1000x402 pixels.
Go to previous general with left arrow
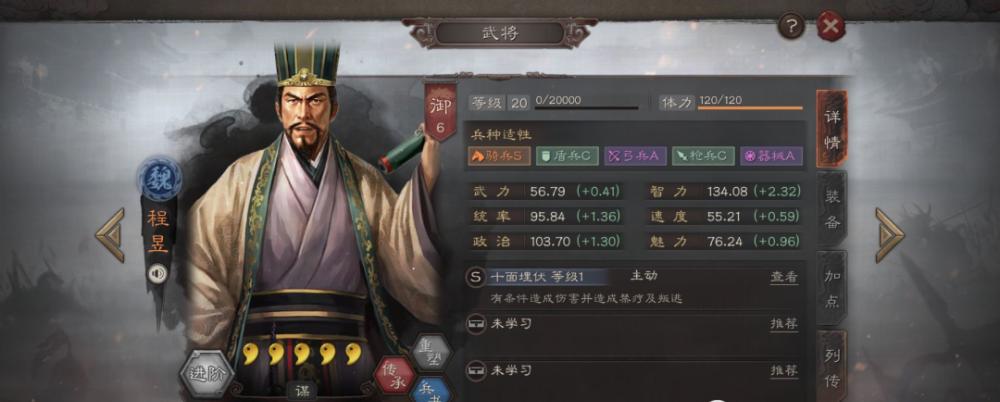click(x=110, y=235)
